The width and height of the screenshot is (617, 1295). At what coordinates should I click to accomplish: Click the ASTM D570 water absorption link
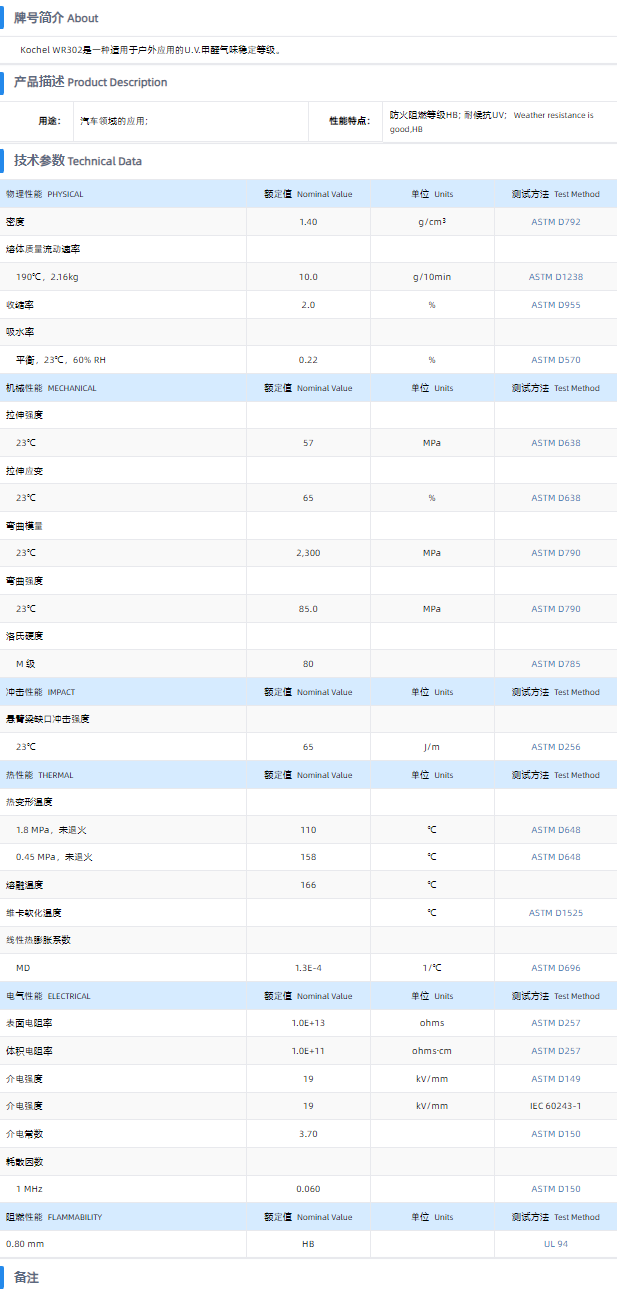(x=555, y=360)
